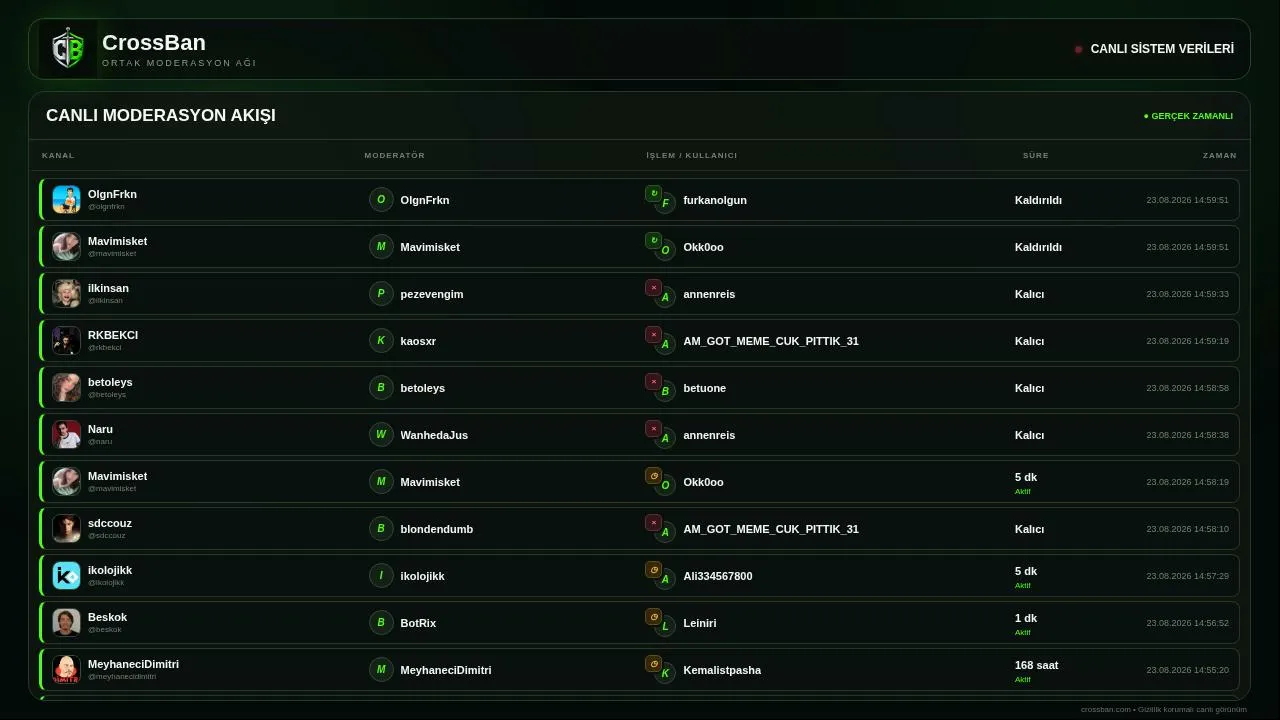Click the CANLI SİSTEM VERİLERİ indicator
1280x720 pixels.
(1154, 49)
